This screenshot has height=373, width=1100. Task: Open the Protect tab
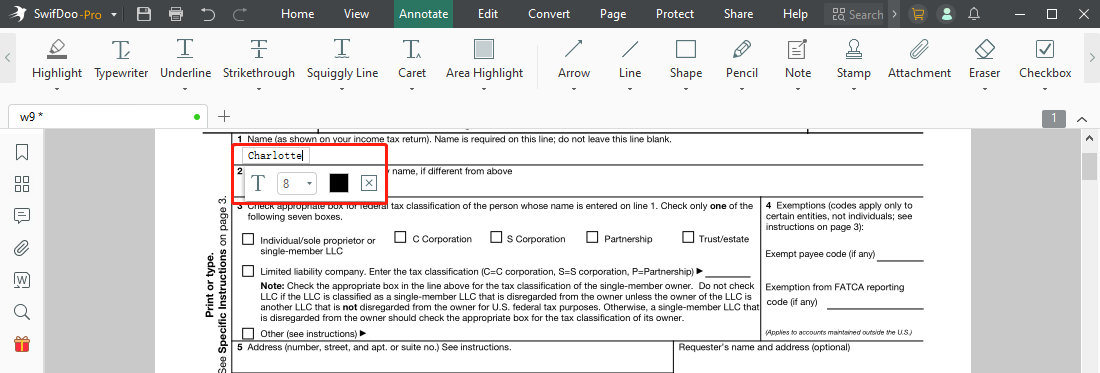click(x=675, y=14)
